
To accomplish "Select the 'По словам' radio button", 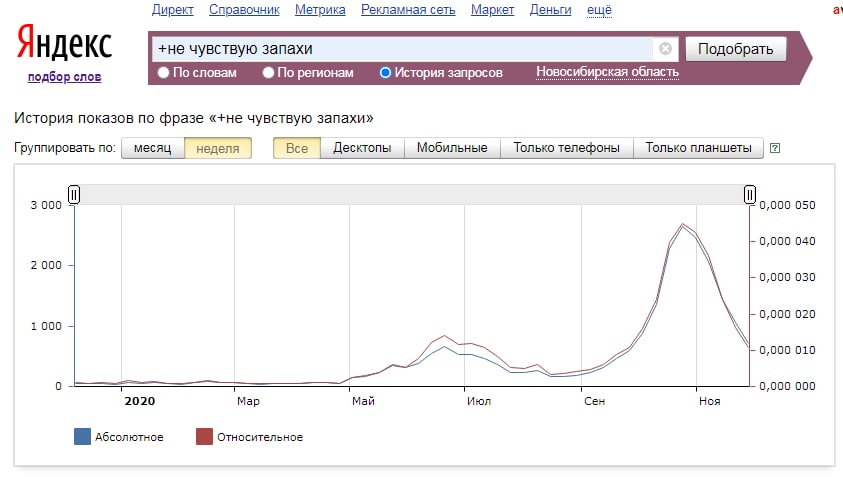I will [163, 73].
